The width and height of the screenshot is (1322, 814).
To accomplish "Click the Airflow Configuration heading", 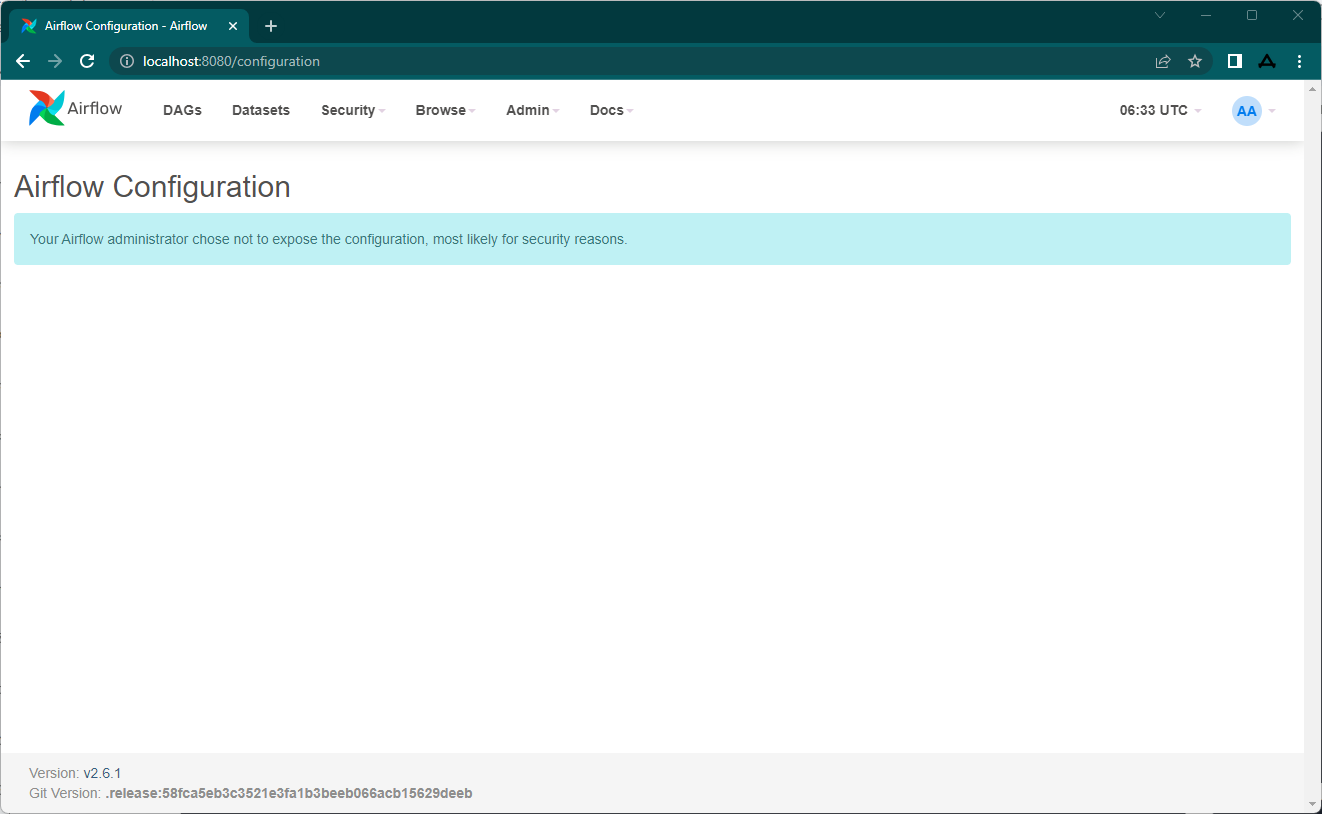I will (152, 187).
